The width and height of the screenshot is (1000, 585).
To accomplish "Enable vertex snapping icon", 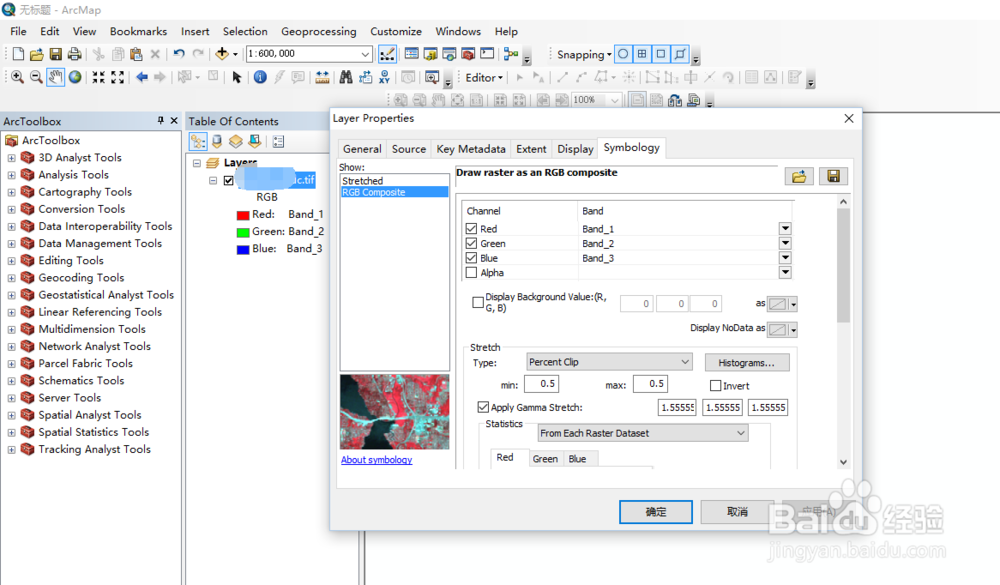I will click(661, 54).
